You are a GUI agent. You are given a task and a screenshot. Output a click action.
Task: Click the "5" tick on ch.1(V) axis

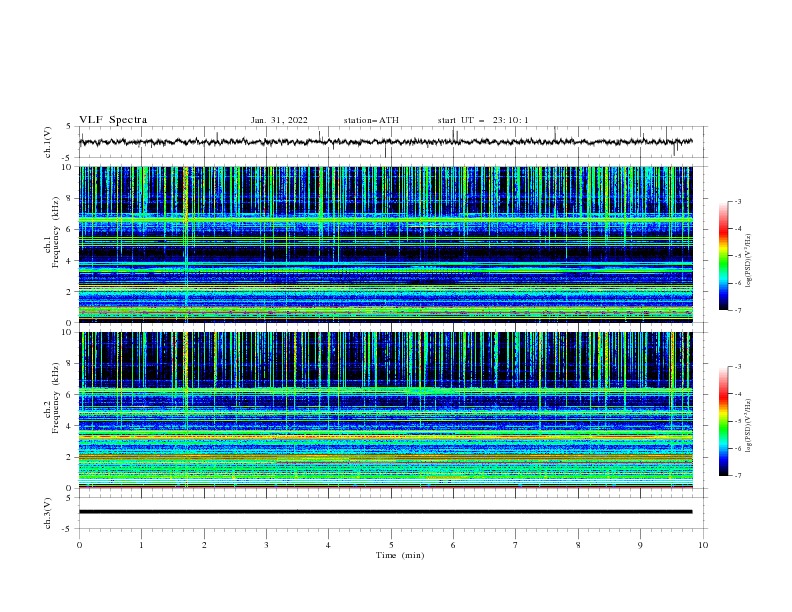69,127
